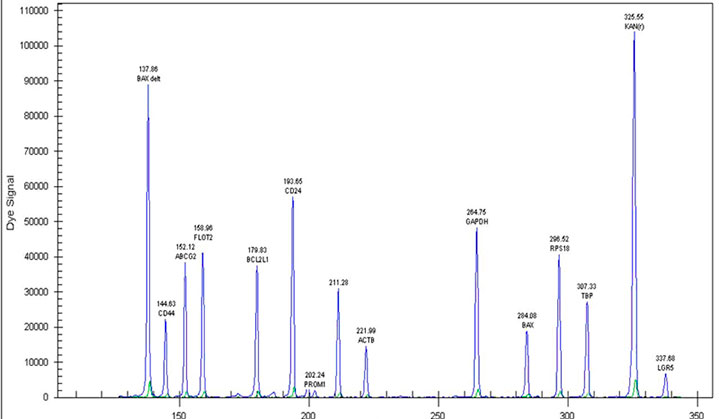Click the PROM1 label near the baseline
This screenshot has width=719, height=419.
pos(314,382)
